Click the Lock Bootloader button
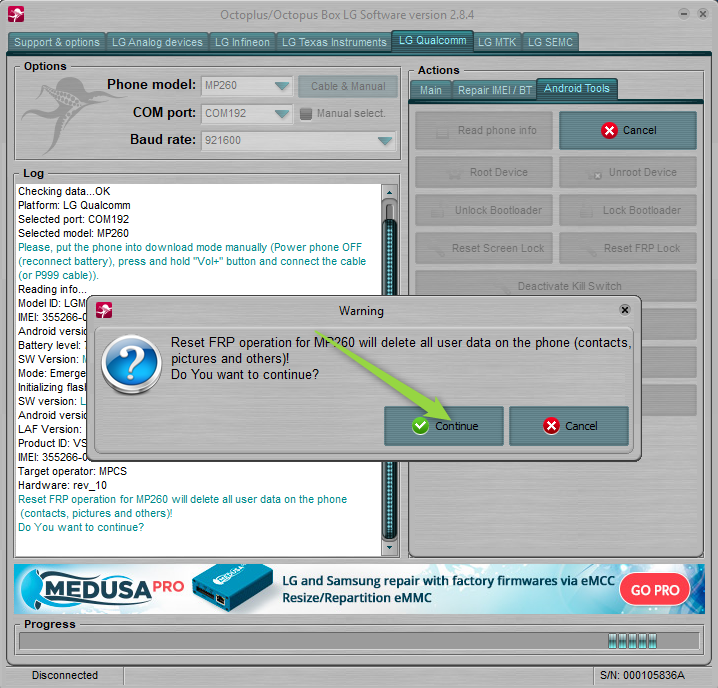Viewport: 718px width, 688px height. (x=628, y=210)
